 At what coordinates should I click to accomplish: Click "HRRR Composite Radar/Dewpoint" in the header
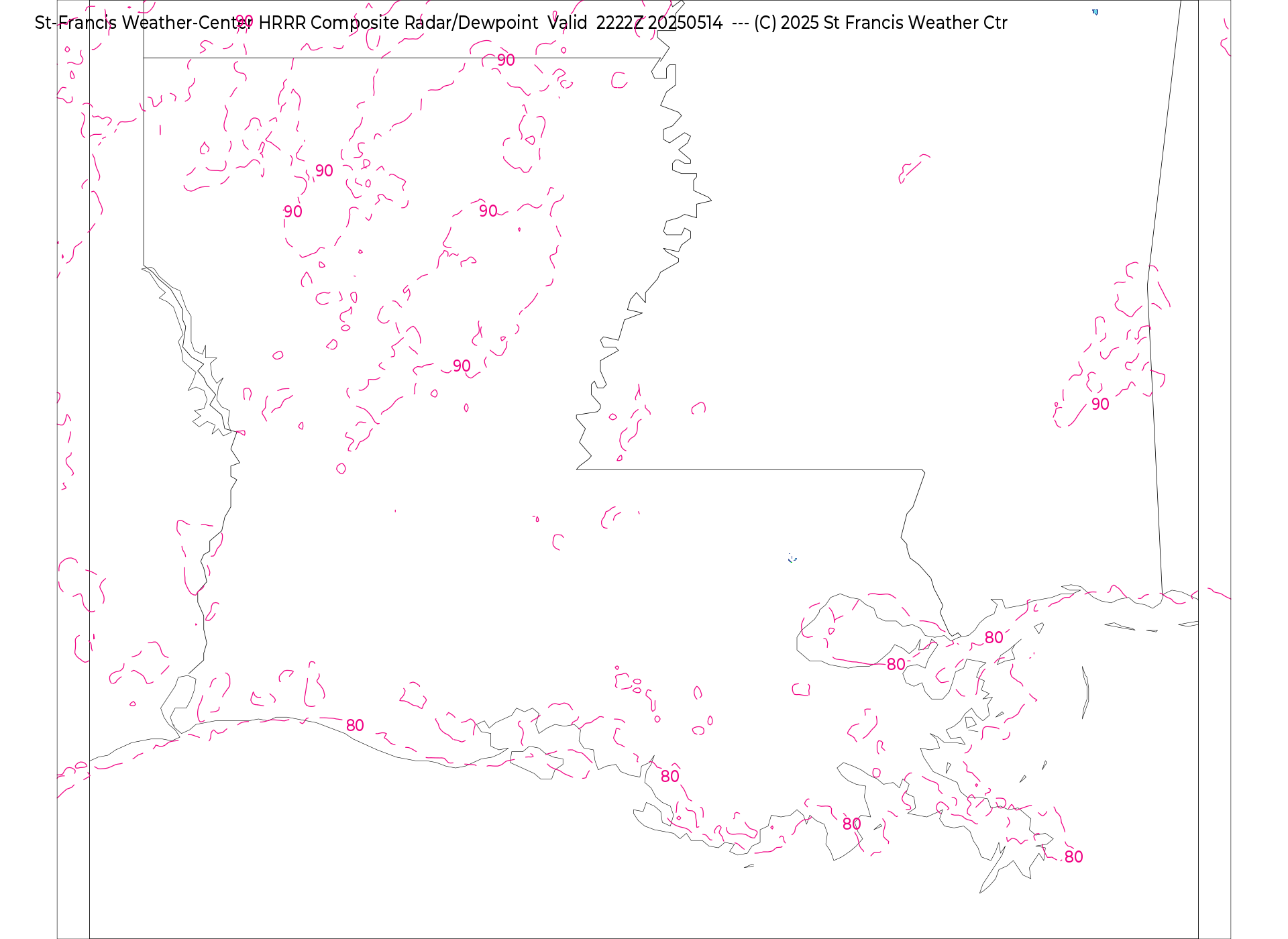coord(398,23)
